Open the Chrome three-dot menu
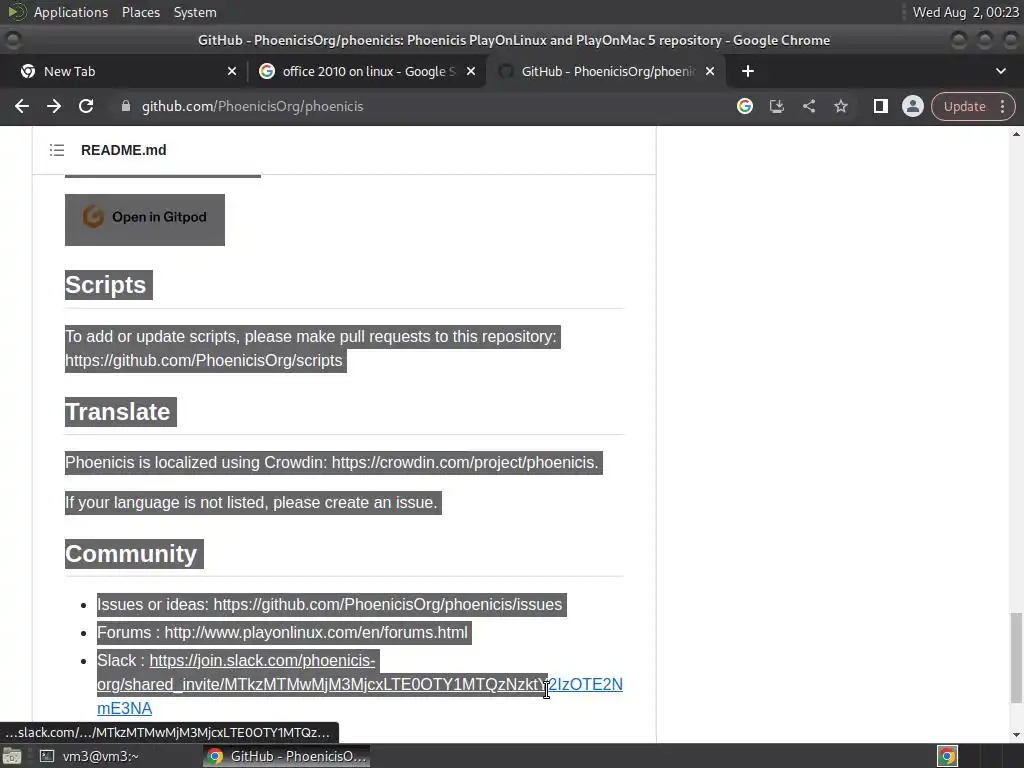Image resolution: width=1024 pixels, height=768 pixels. pos(1002,106)
